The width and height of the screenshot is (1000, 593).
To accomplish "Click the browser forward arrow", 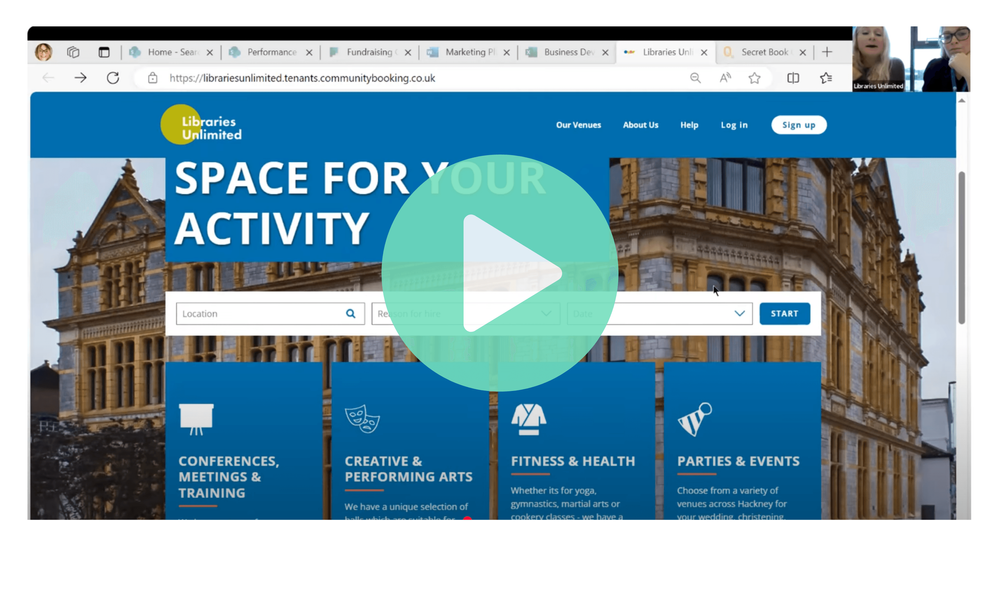I will 80,78.
